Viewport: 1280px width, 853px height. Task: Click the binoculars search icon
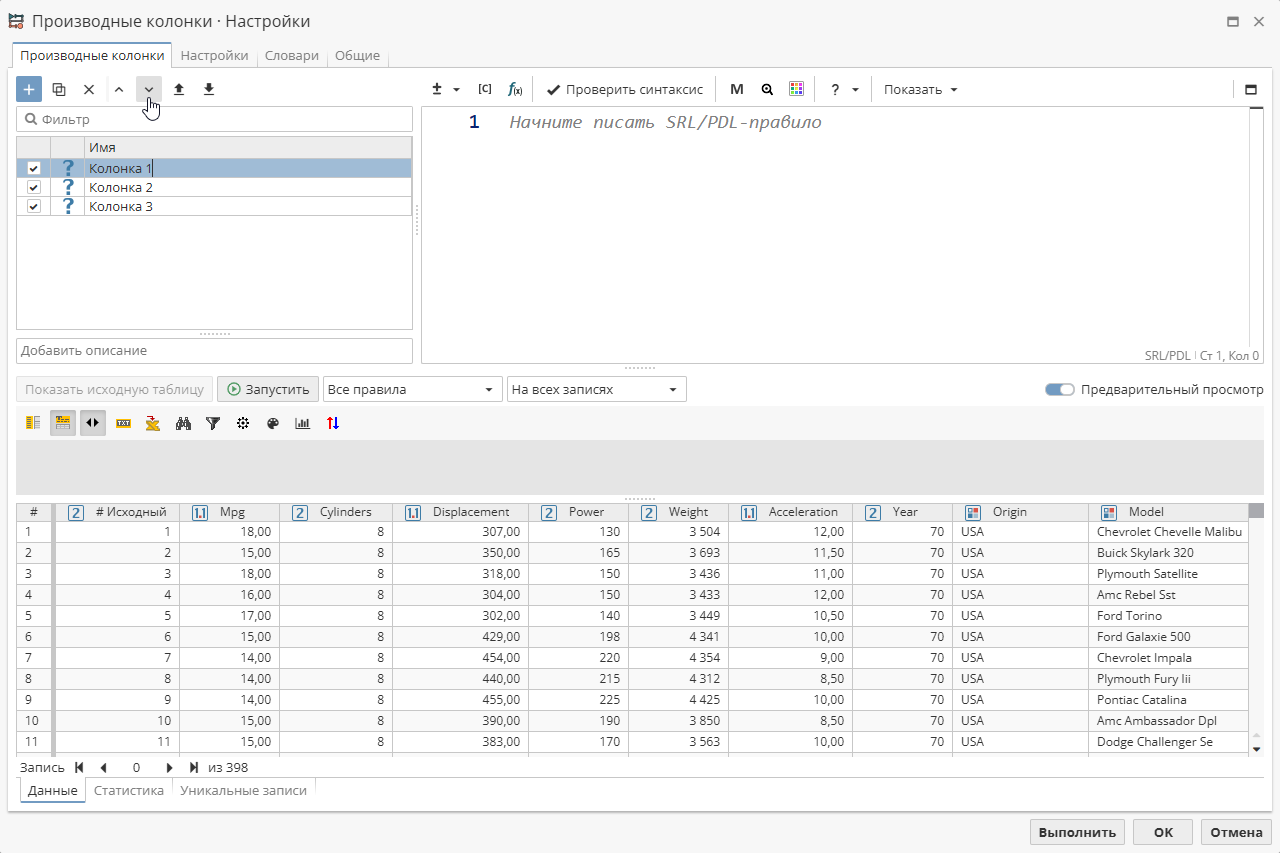[x=183, y=423]
